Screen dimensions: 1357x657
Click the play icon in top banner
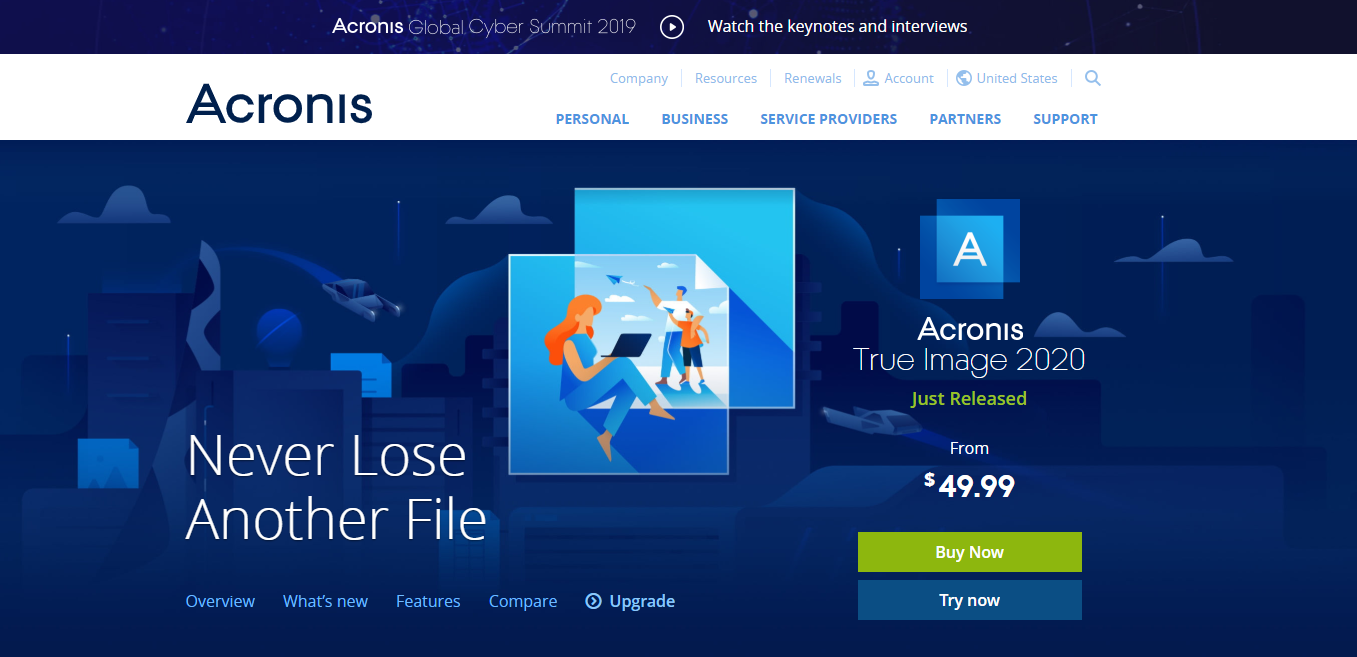672,27
